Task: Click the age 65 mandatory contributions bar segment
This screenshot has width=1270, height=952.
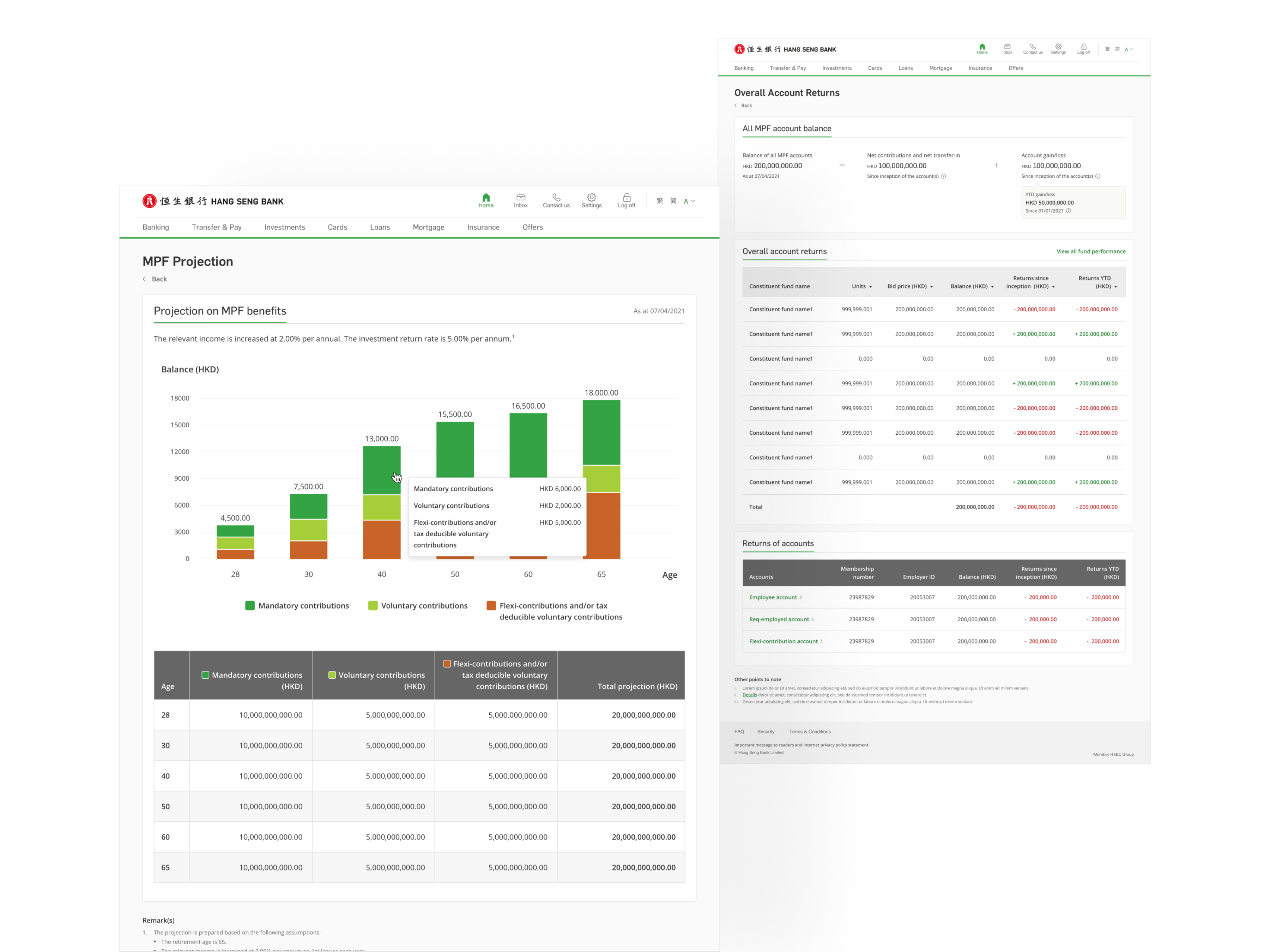Action: pyautogui.click(x=601, y=432)
